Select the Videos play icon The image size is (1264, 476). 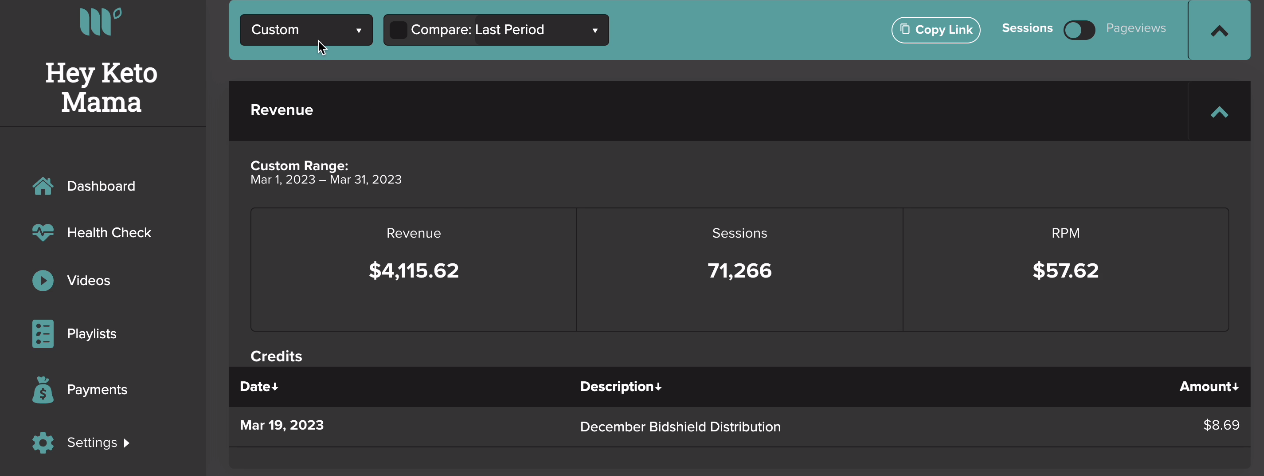tap(42, 281)
